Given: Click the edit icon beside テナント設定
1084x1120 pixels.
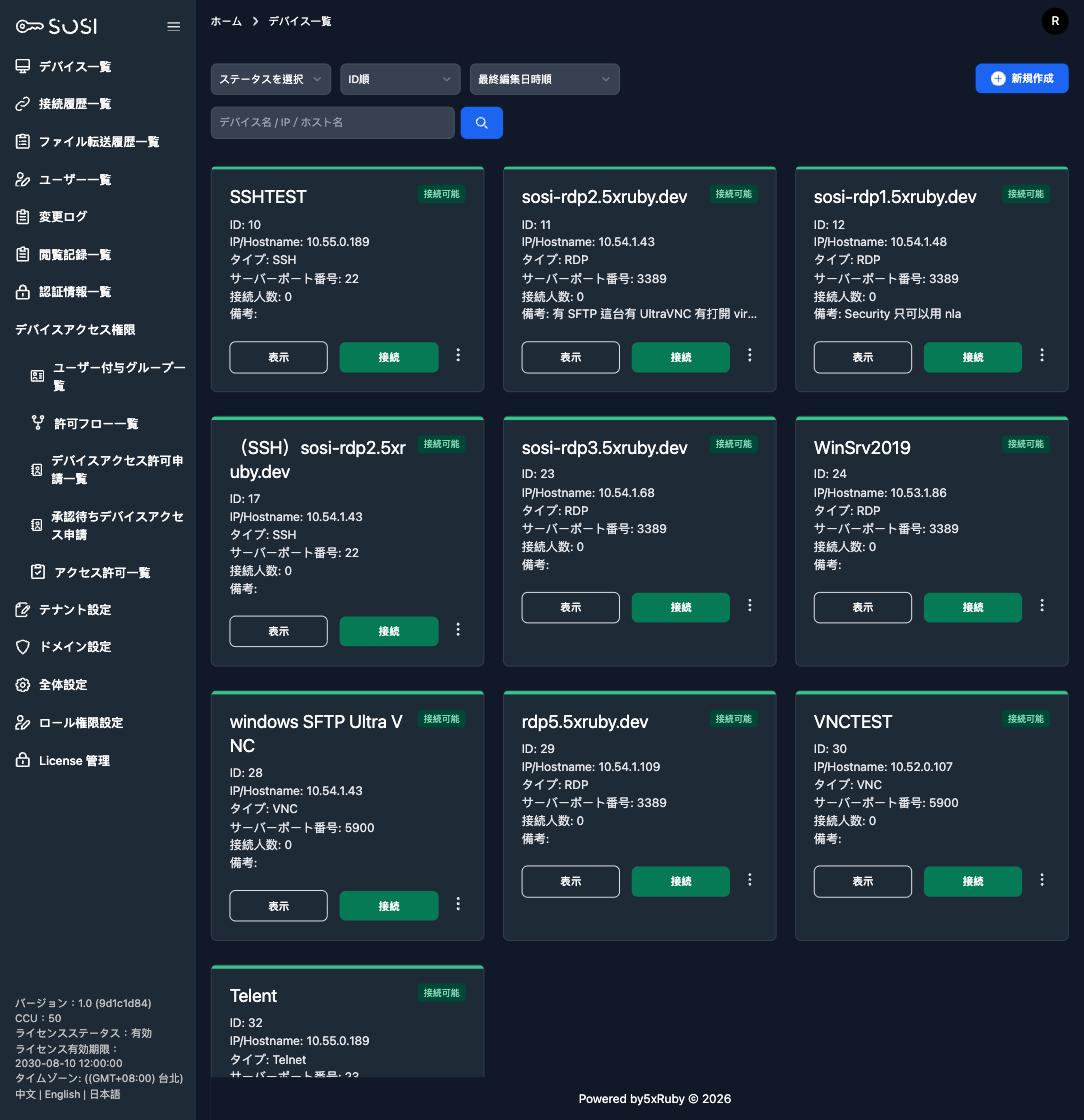Looking at the screenshot, I should point(23,609).
